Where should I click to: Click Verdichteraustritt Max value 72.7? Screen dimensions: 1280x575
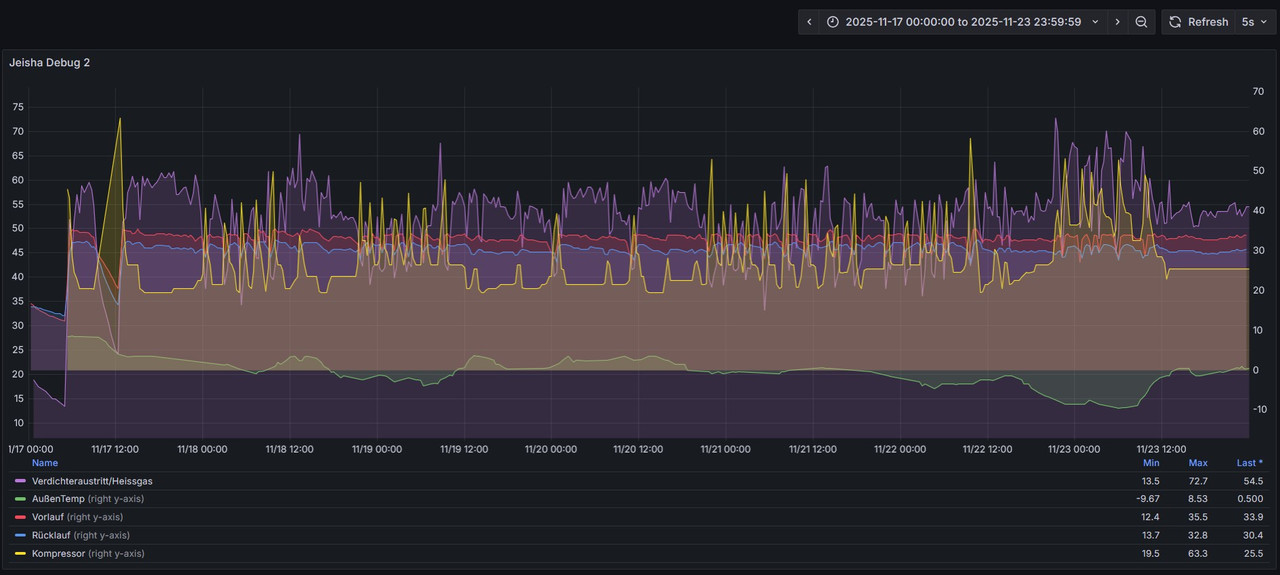1198,481
